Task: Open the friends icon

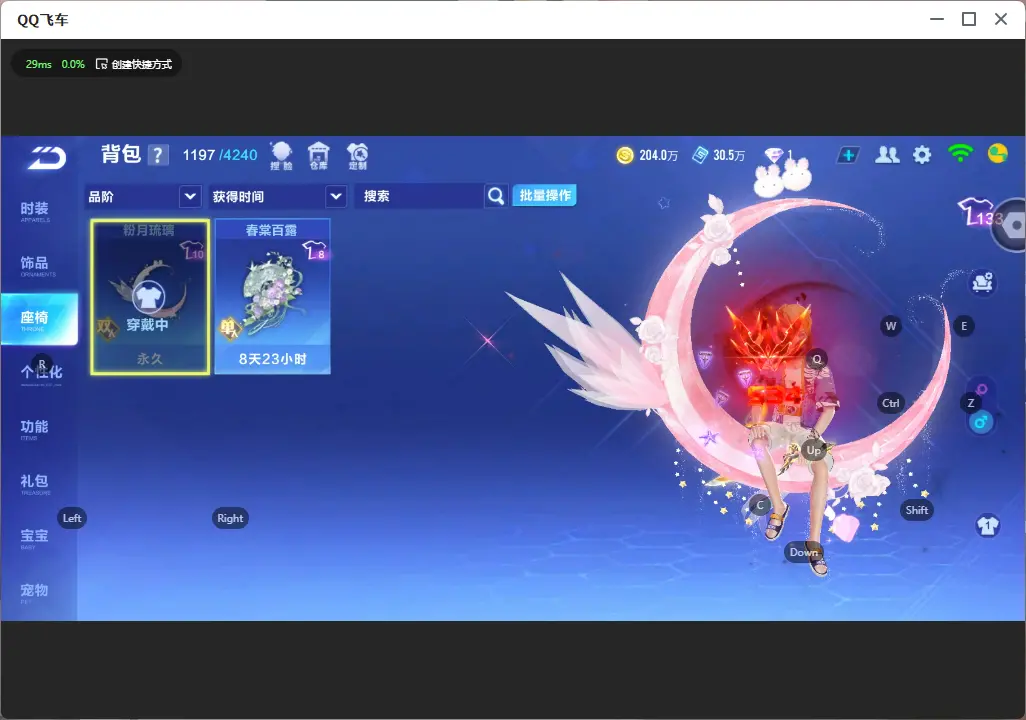Action: click(887, 155)
